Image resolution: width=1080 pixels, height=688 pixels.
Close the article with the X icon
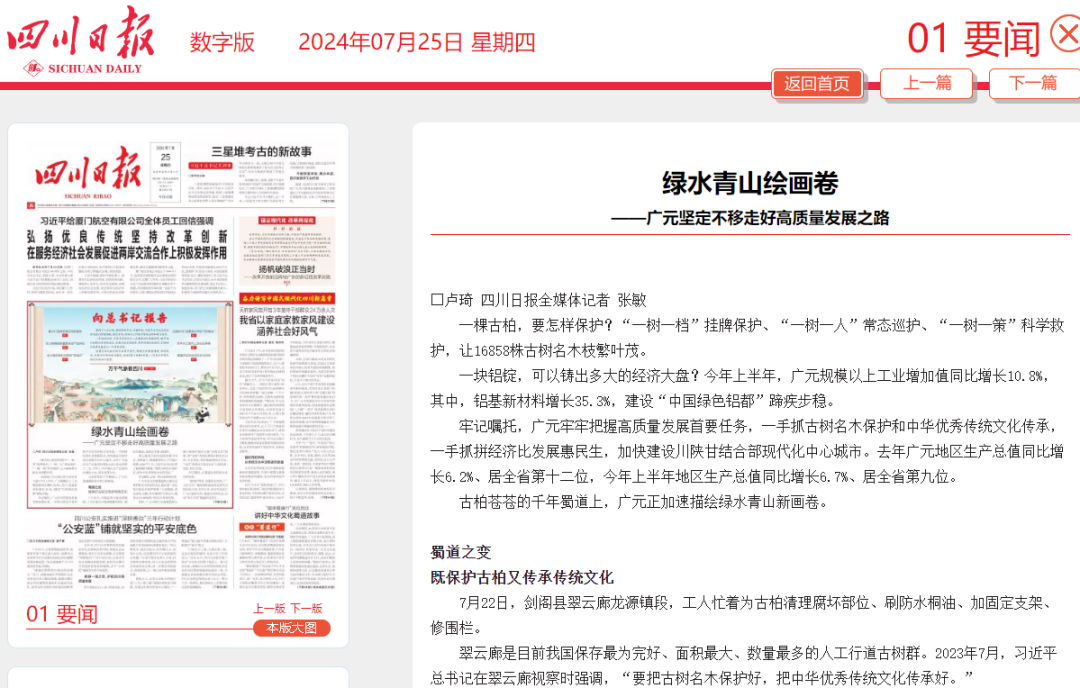point(1066,34)
